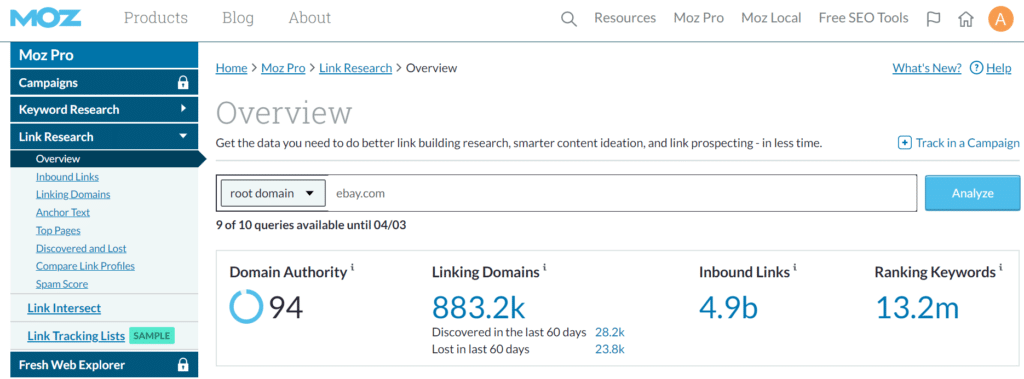Click the 28.2k discovered domains value
Image resolution: width=1024 pixels, height=379 pixels.
point(610,333)
